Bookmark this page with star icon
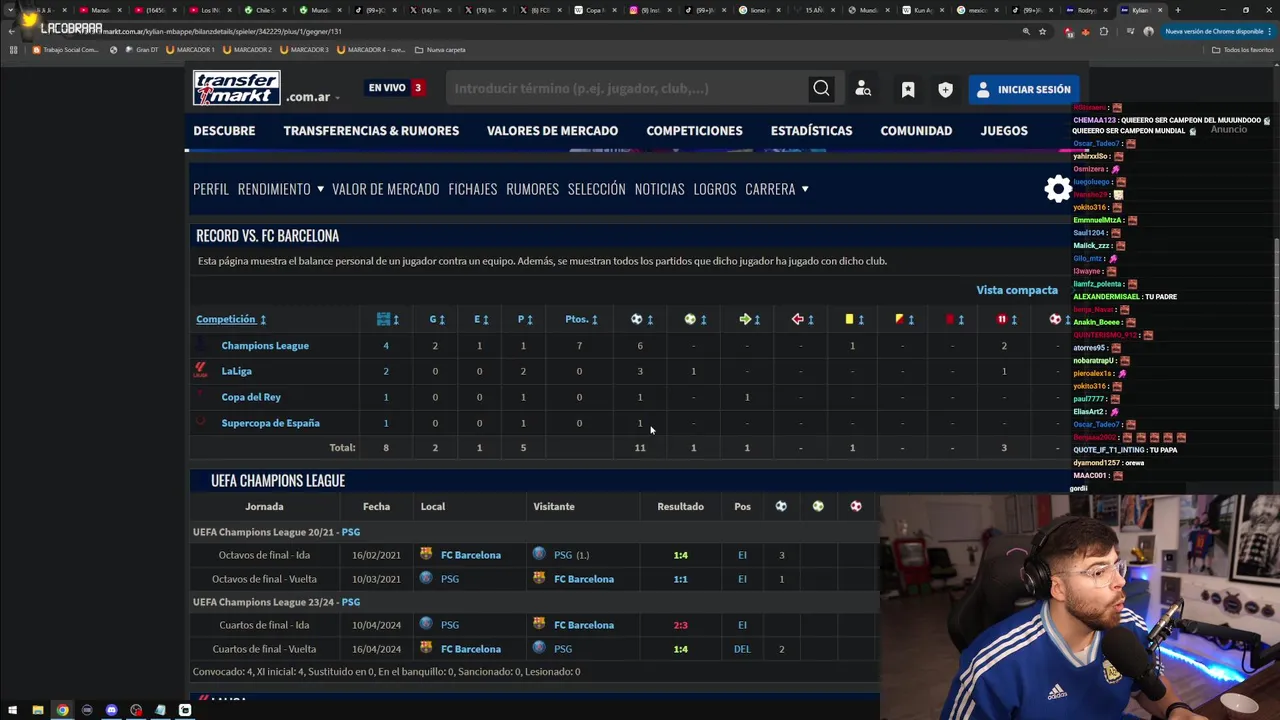 [x=1042, y=31]
